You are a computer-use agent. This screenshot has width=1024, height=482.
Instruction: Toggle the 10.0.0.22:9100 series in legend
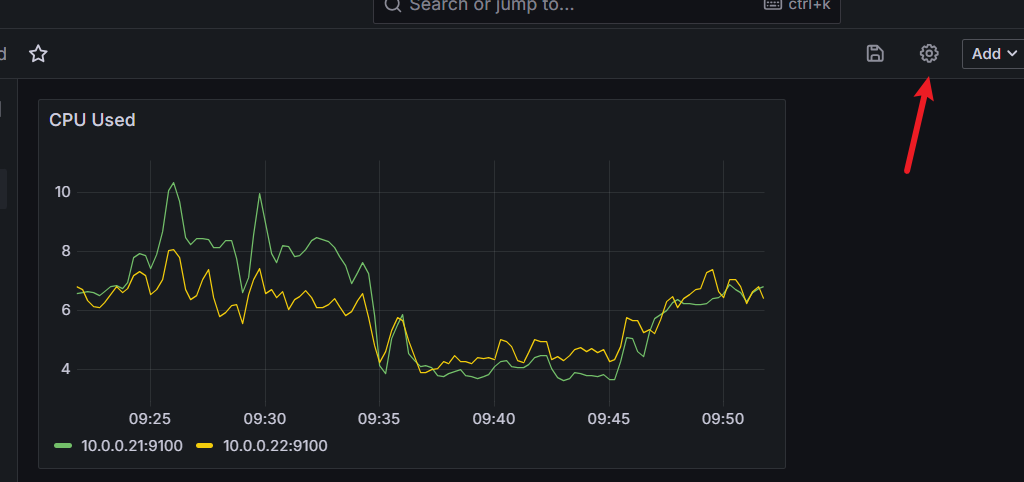click(x=275, y=446)
